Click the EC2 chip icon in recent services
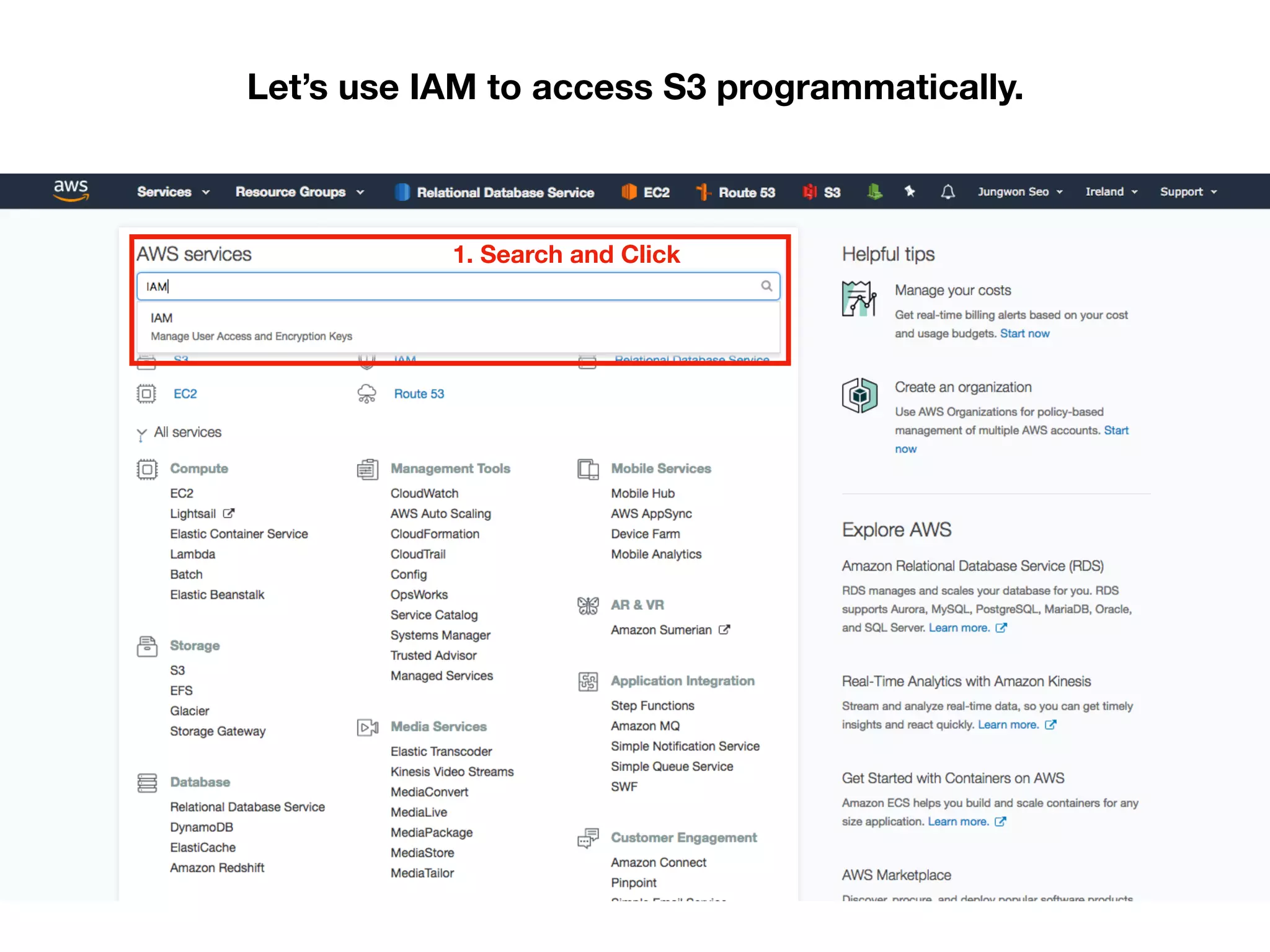This screenshot has height=952, width=1270. pyautogui.click(x=146, y=394)
